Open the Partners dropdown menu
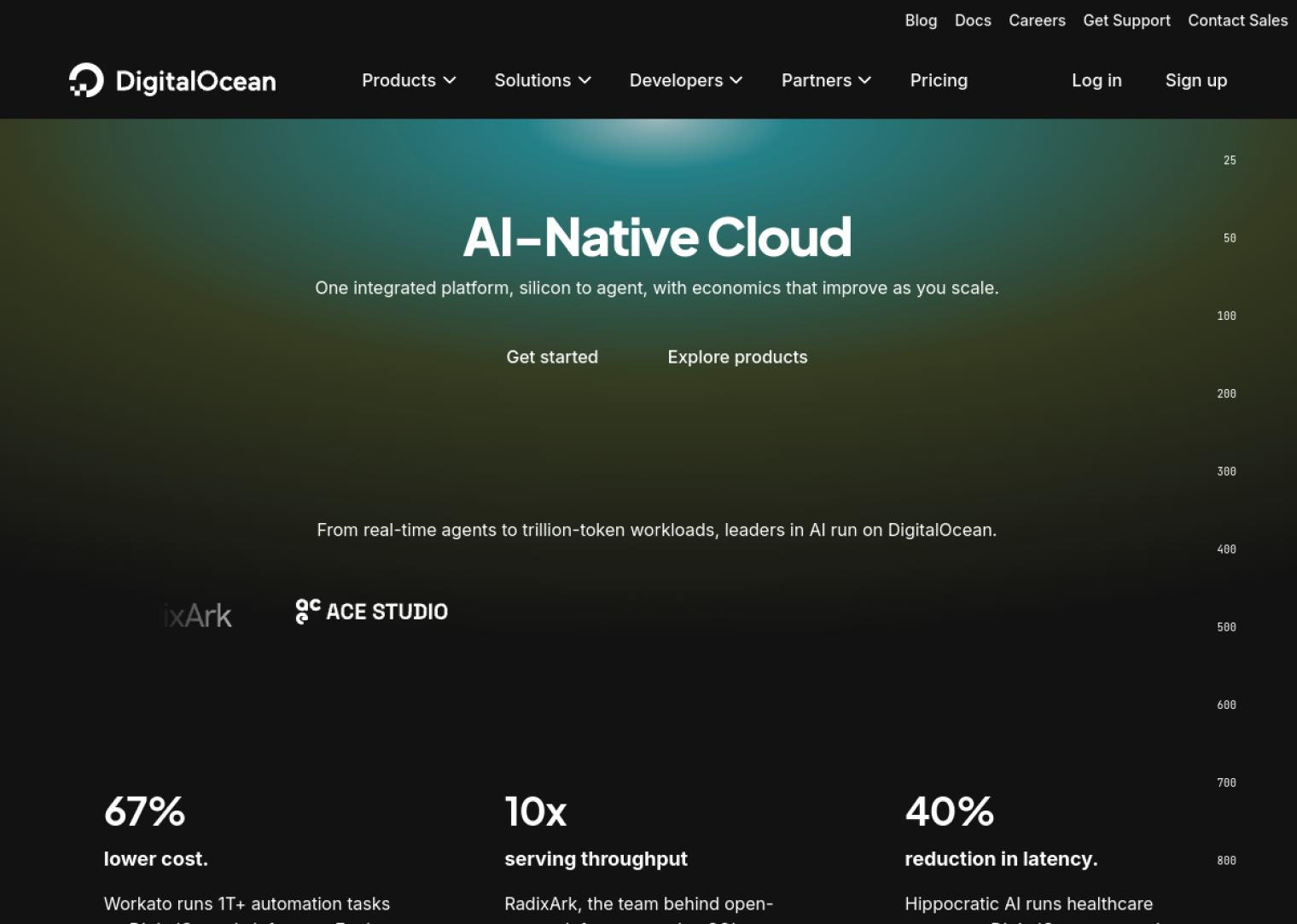The image size is (1297, 924). coord(826,80)
